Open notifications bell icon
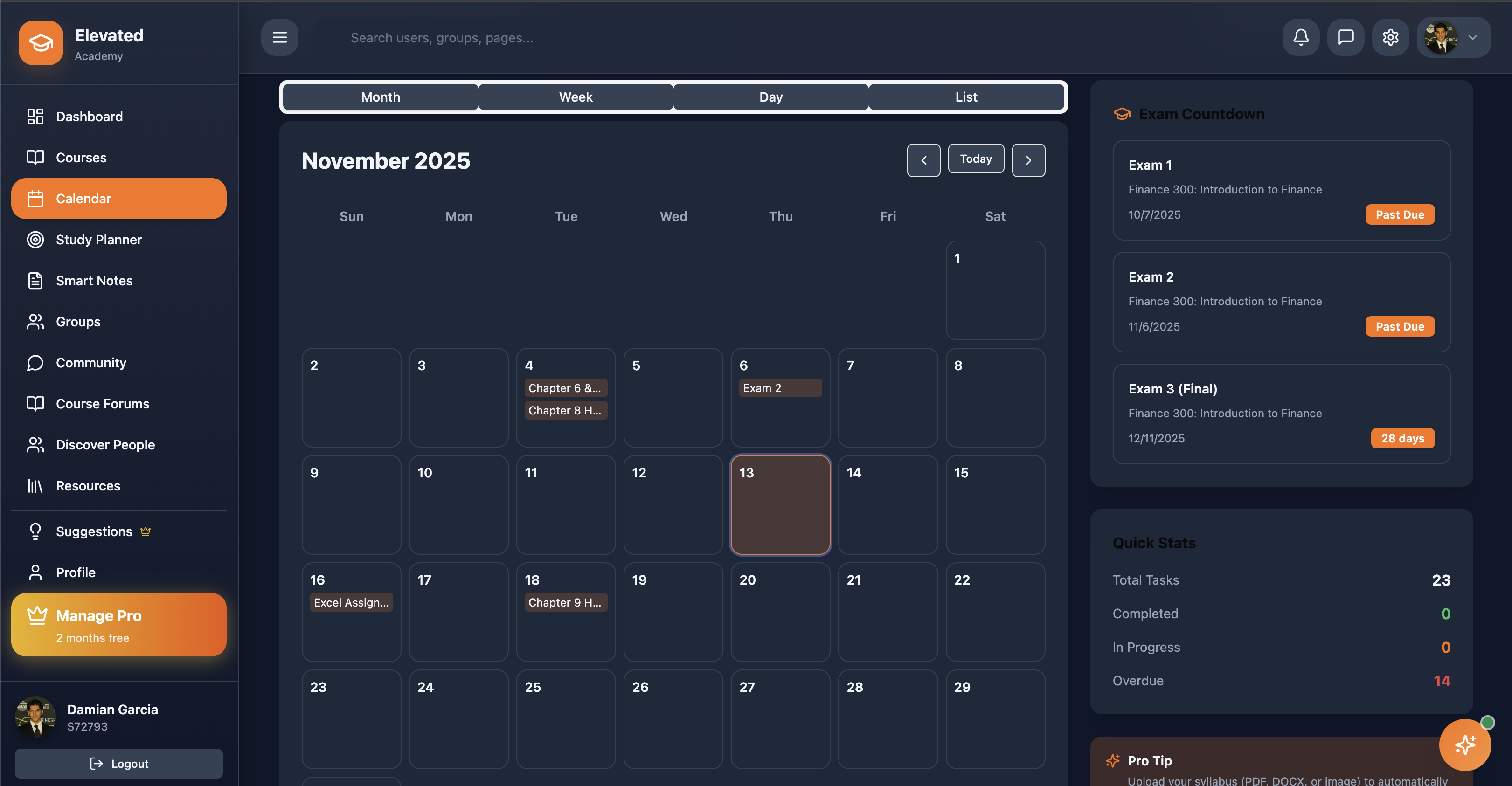This screenshot has width=1512, height=786. [x=1301, y=38]
